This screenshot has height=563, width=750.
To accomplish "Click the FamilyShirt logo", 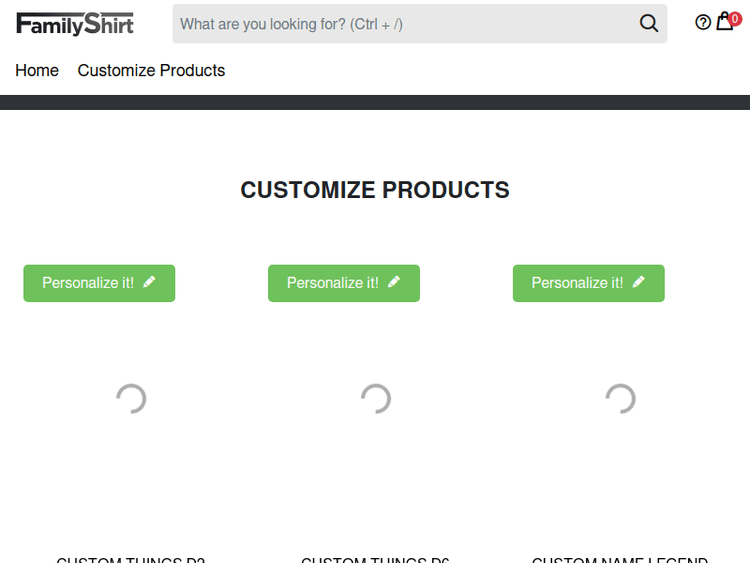I will (x=75, y=24).
